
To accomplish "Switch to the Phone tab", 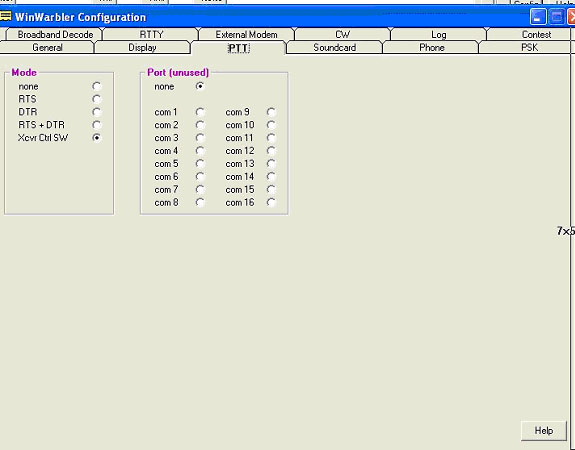I will point(432,47).
